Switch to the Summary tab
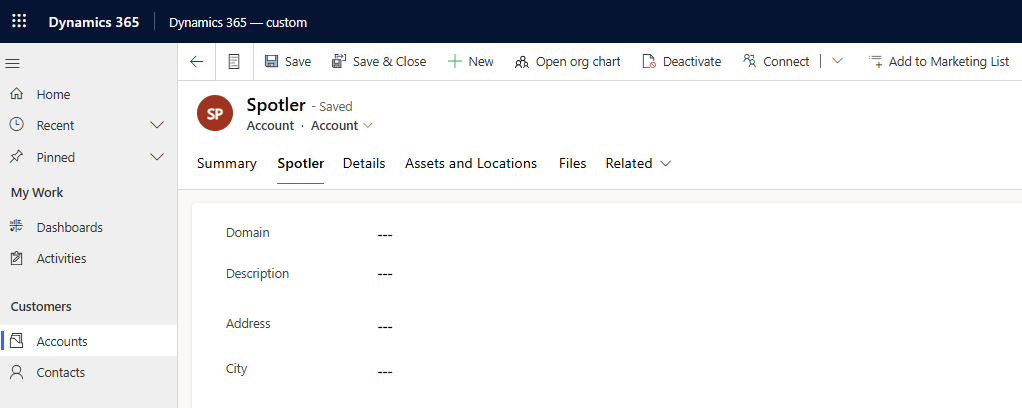 click(x=227, y=164)
